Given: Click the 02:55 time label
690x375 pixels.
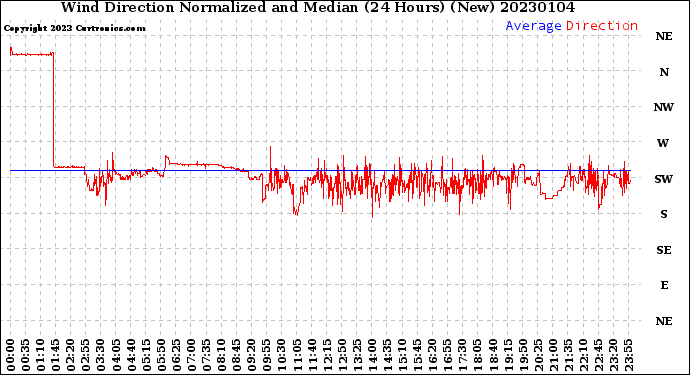Looking at the screenshot, I should pyautogui.click(x=86, y=355).
